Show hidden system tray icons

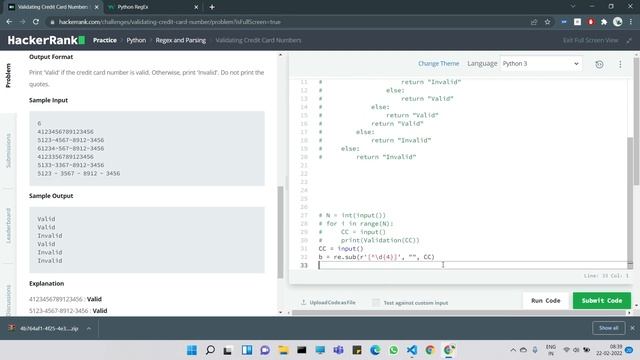pyautogui.click(x=513, y=350)
